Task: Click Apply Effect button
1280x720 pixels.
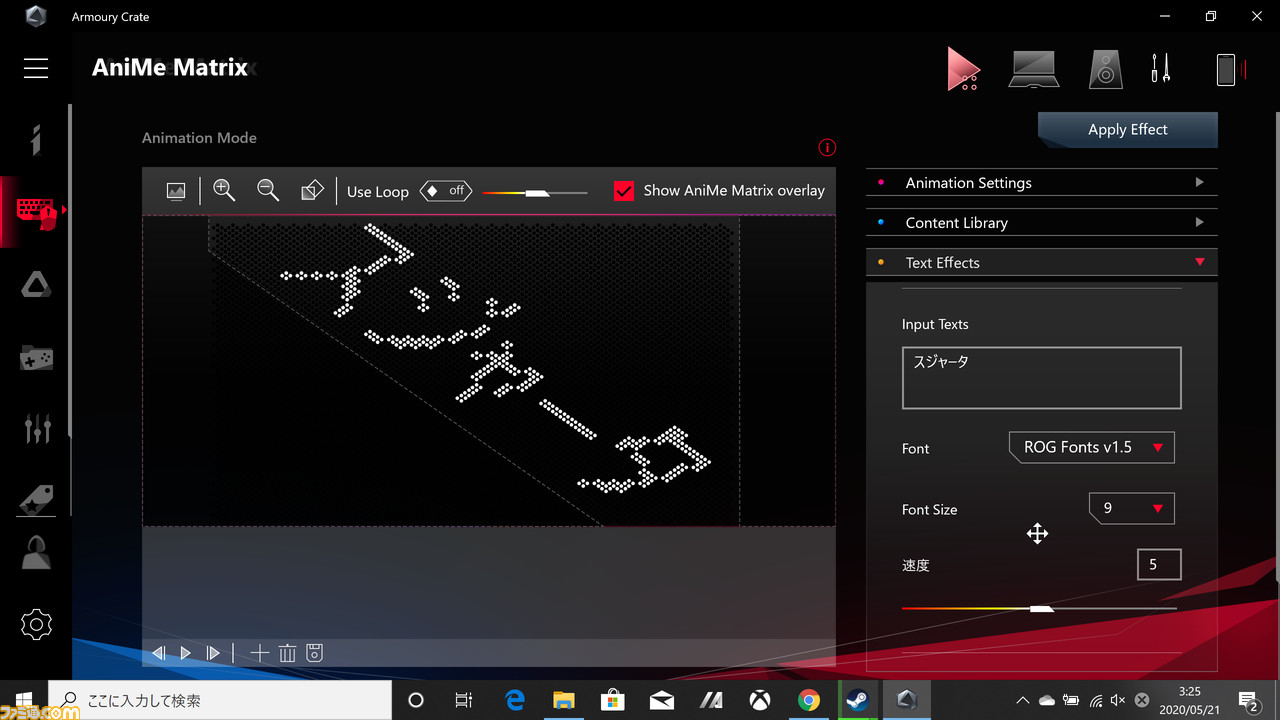Action: pyautogui.click(x=1128, y=130)
